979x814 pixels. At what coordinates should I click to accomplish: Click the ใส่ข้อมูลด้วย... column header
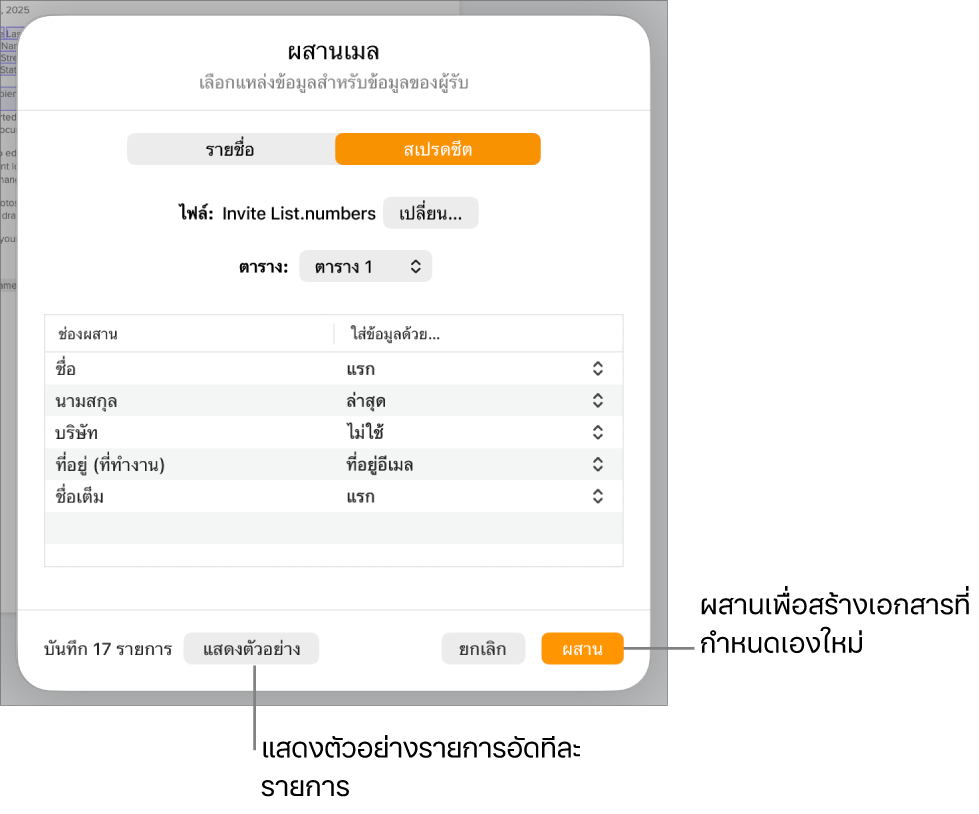coord(395,335)
